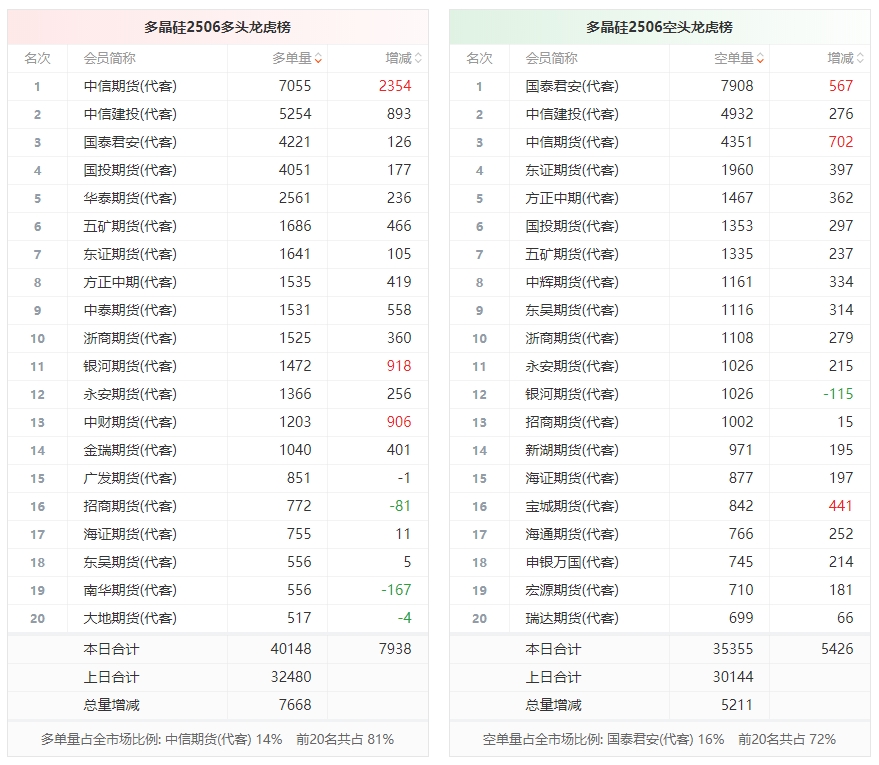Select 方正中期(代客) in long table
Viewport: 879px width, 765px height.
130,282
